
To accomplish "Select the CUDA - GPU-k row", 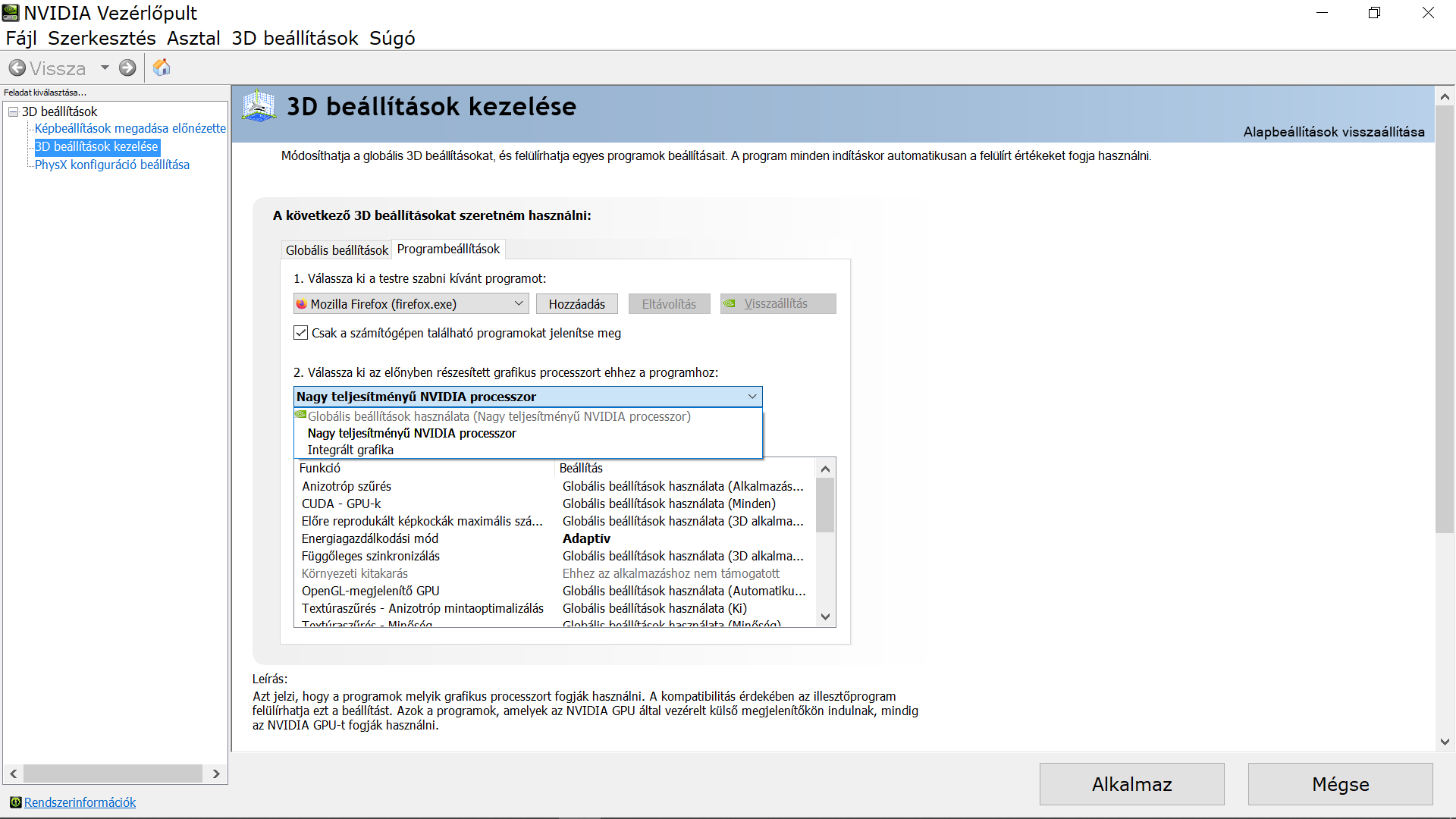I will click(x=555, y=504).
